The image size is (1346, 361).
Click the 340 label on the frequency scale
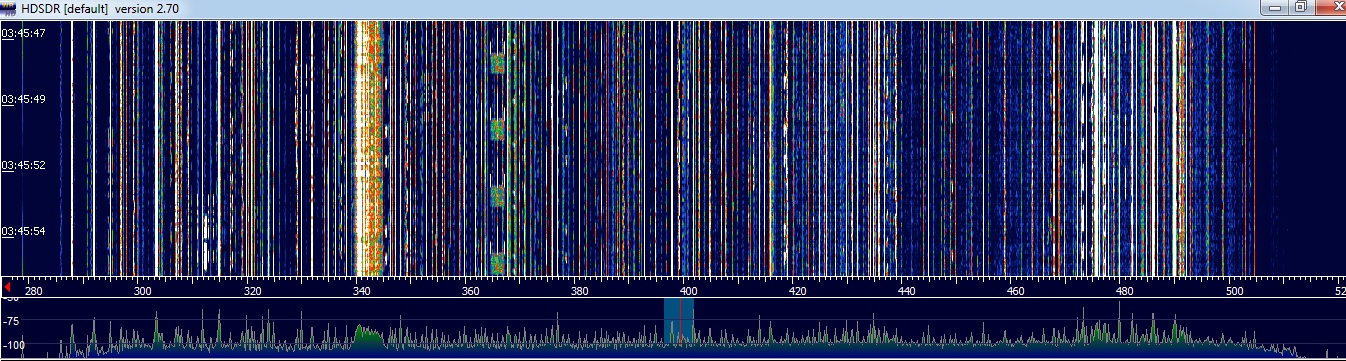pyautogui.click(x=361, y=291)
